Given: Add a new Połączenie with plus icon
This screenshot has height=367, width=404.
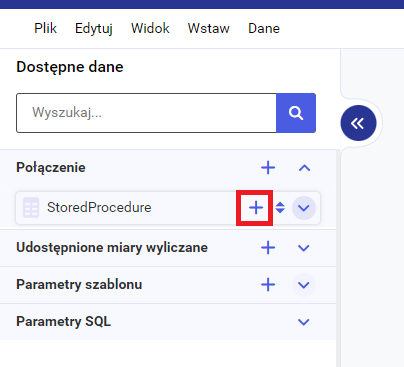Looking at the screenshot, I should 268,168.
